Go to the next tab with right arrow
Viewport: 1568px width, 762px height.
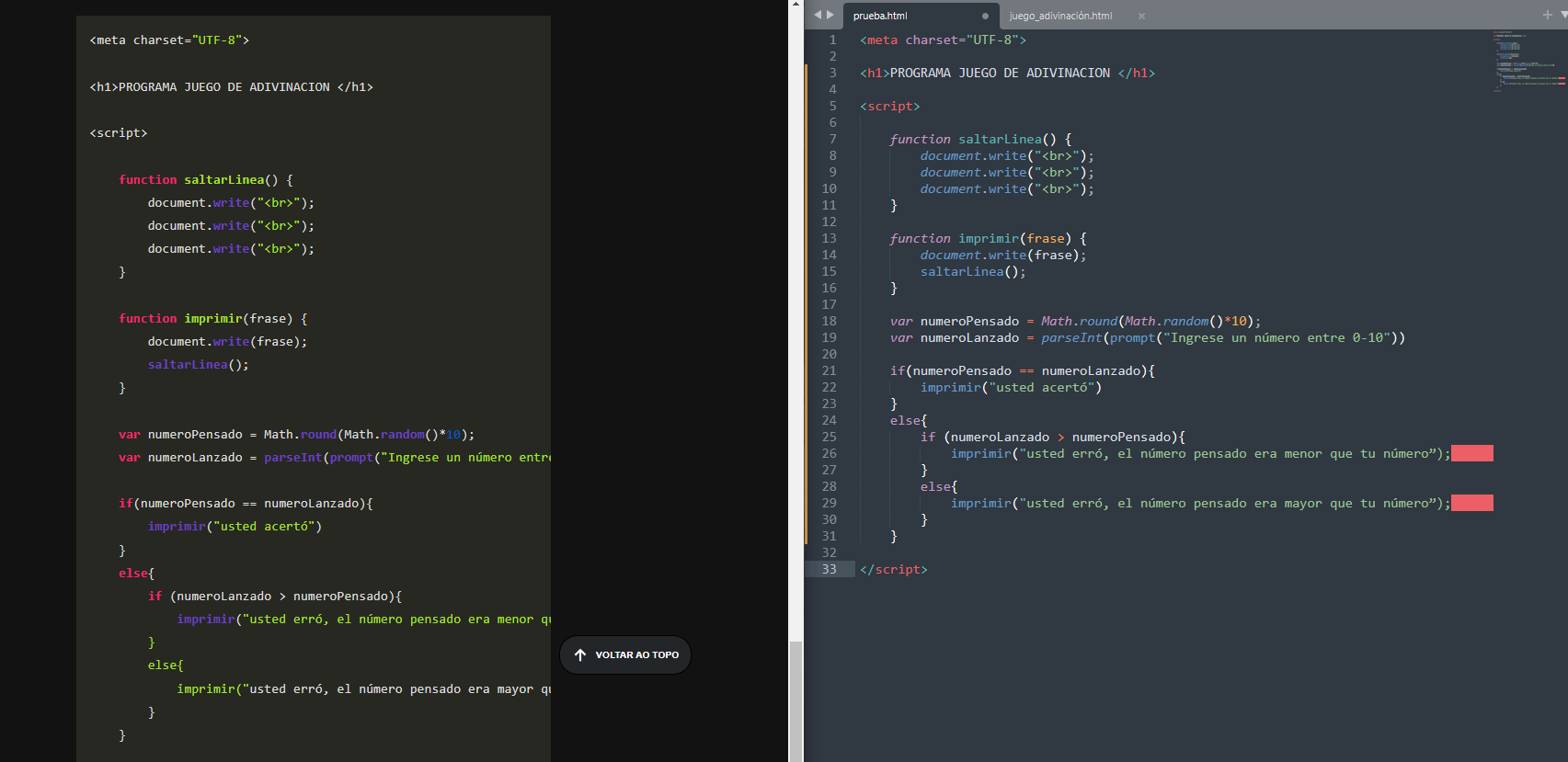830,15
